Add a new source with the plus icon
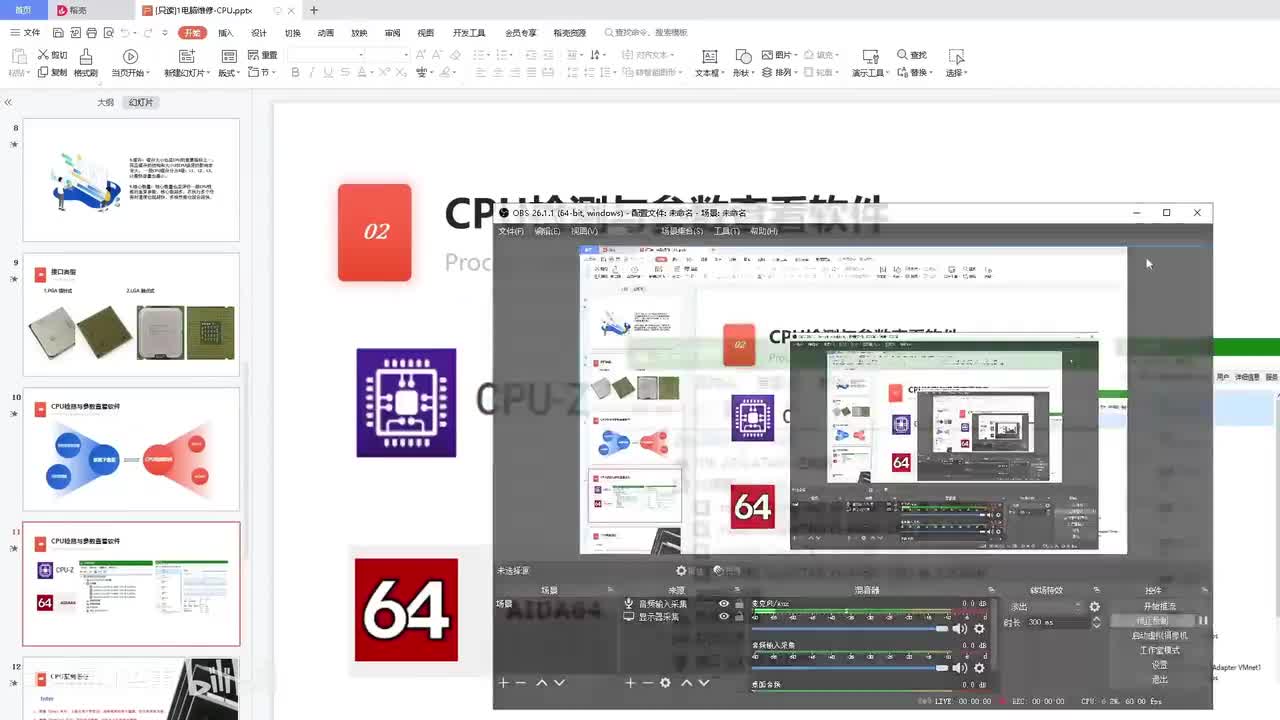This screenshot has height=720, width=1280. click(630, 683)
